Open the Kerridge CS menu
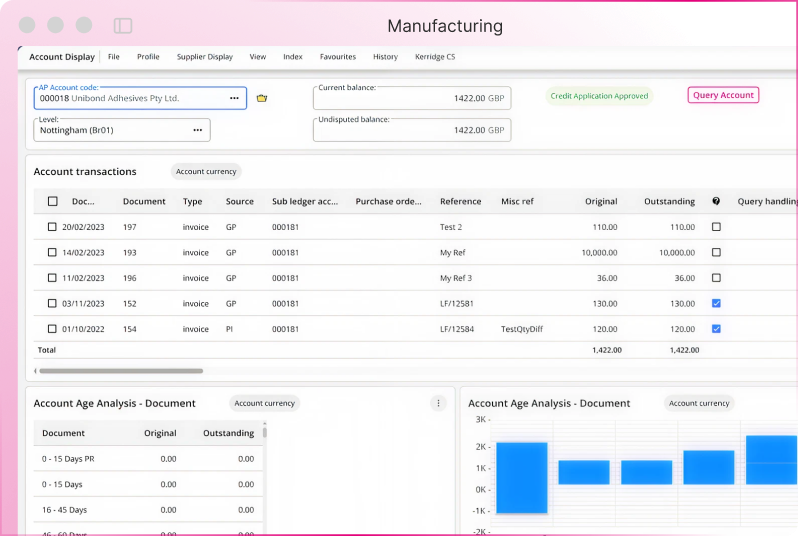This screenshot has height=536, width=798. pyautogui.click(x=435, y=57)
